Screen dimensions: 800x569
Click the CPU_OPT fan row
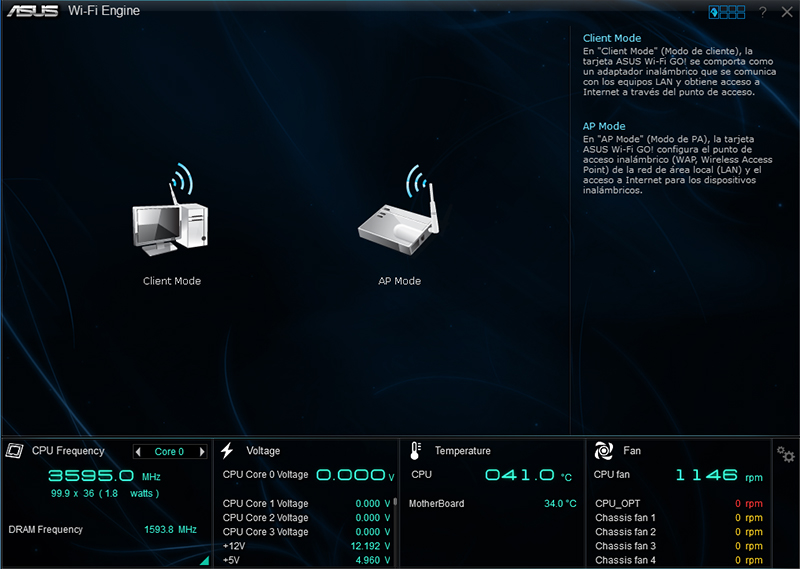[x=679, y=504]
